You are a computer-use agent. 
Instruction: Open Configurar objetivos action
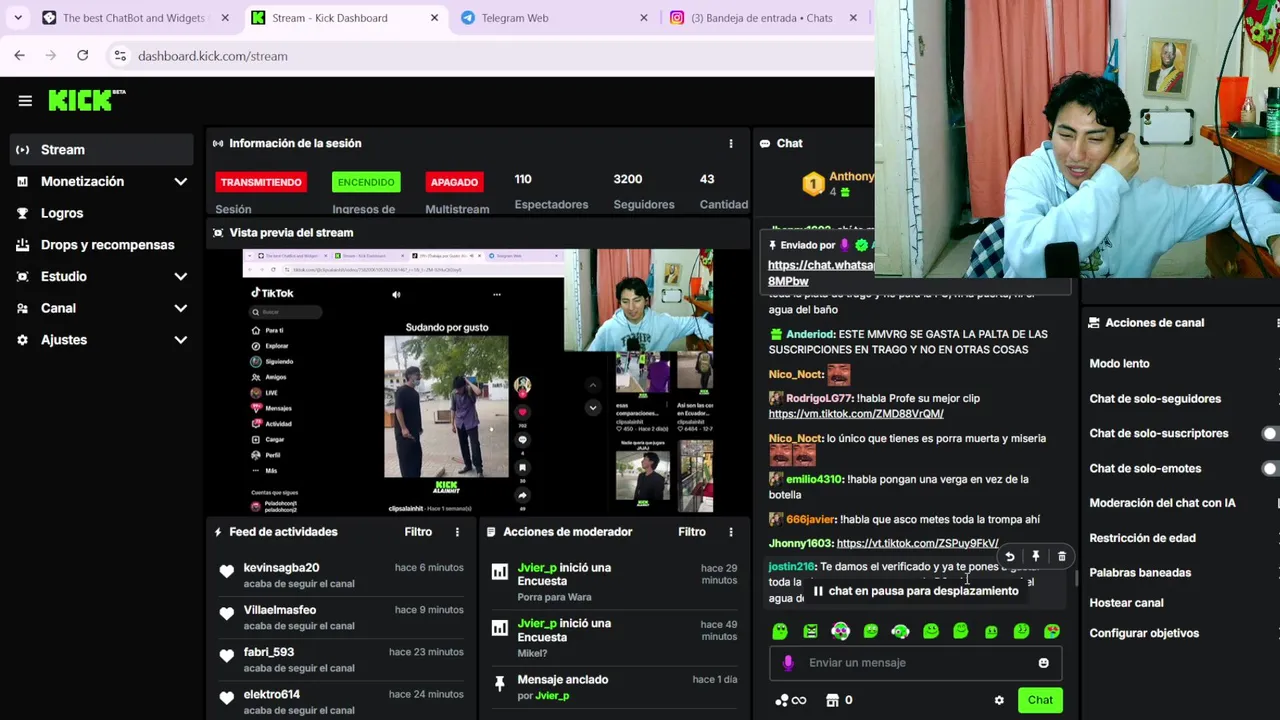click(x=1144, y=633)
